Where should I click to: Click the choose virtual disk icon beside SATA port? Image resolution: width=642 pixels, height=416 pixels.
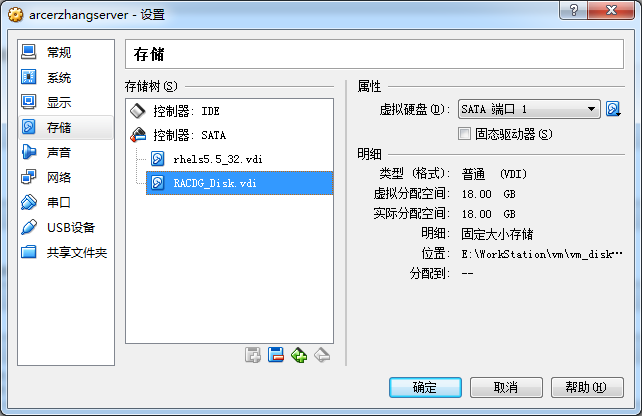[613, 109]
